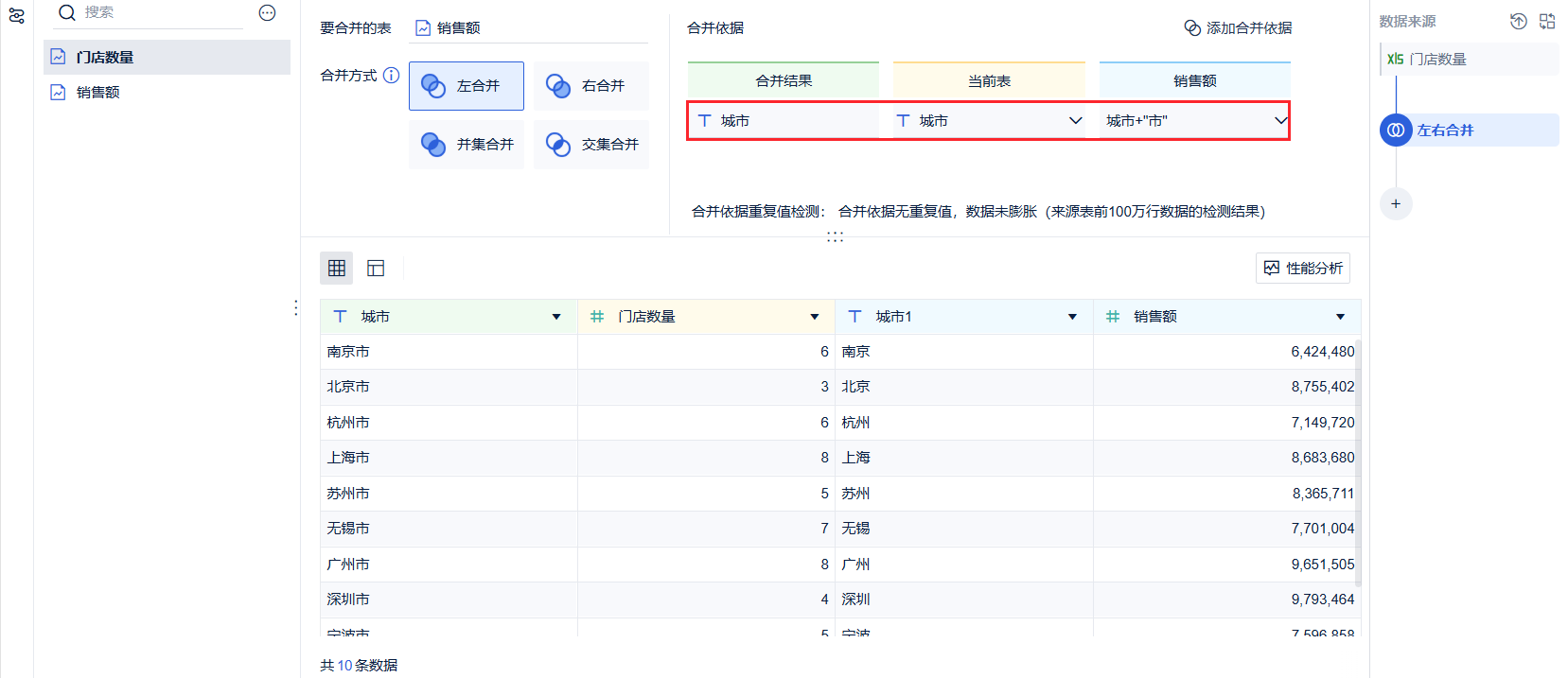1568x678 pixels.
Task: Click the 9,793,464 sales cell
Action: [1226, 600]
